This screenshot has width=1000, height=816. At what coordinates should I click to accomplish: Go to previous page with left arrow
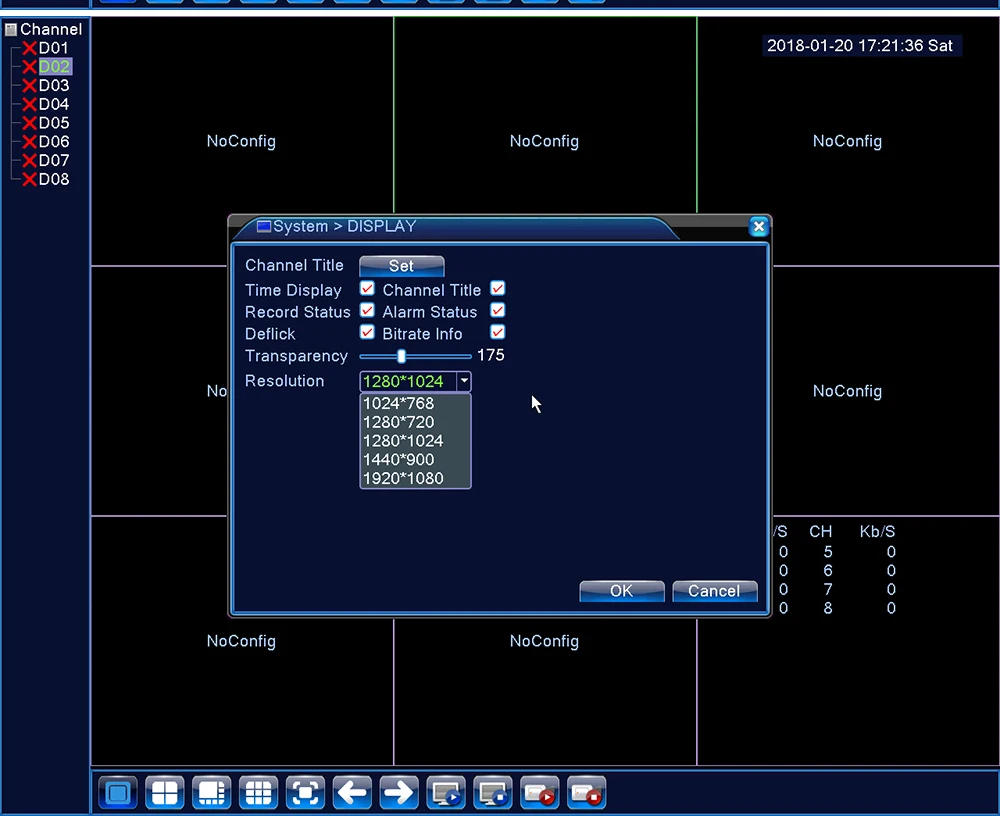coord(352,793)
